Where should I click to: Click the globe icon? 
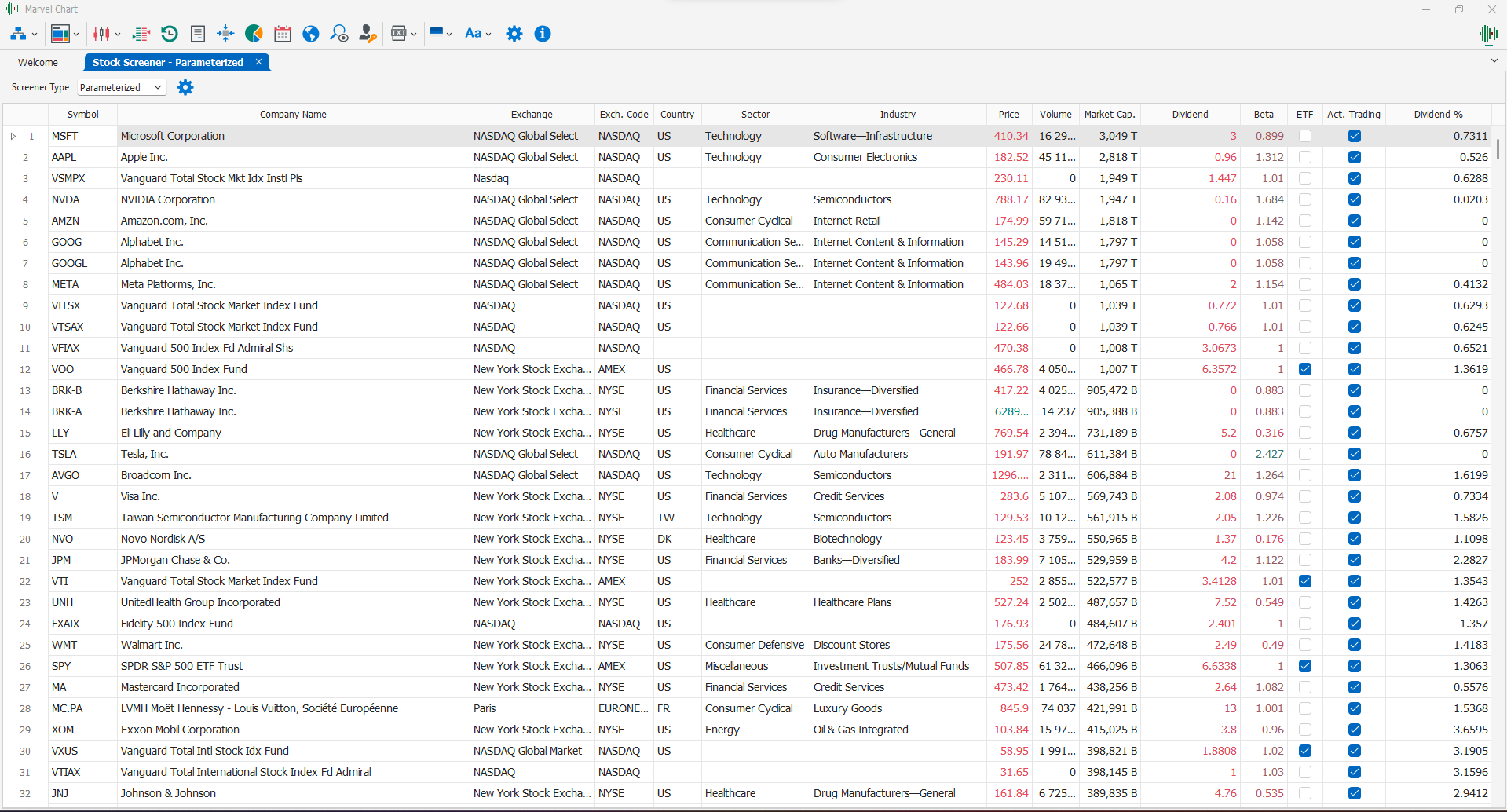tap(311, 34)
